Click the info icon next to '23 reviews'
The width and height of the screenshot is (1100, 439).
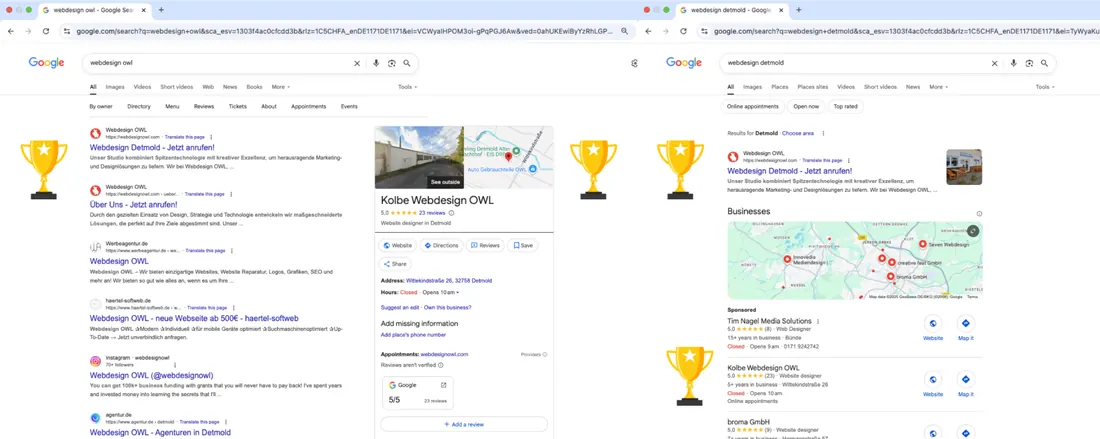pyautogui.click(x=451, y=212)
